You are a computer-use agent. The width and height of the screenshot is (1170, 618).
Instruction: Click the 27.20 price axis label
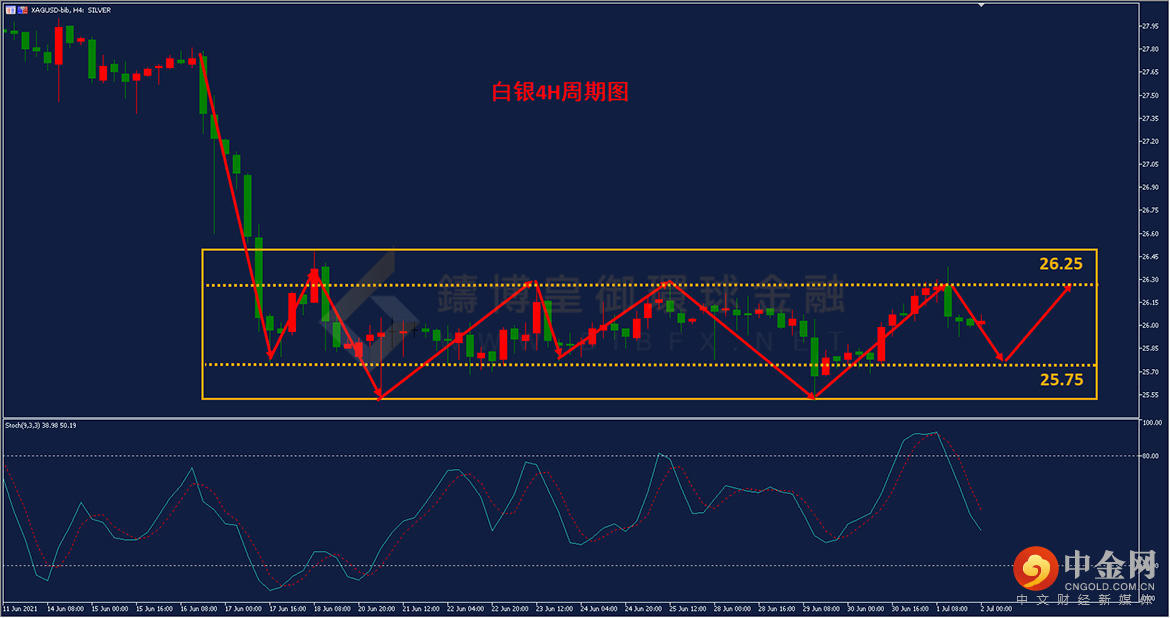coord(1150,142)
